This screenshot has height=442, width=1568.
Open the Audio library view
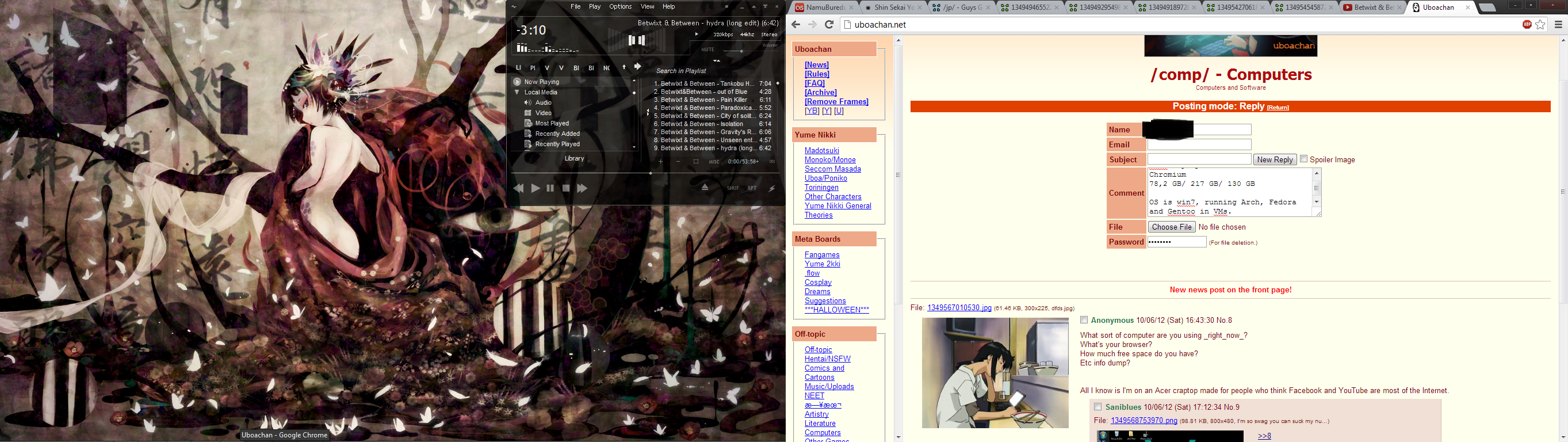[x=544, y=103]
